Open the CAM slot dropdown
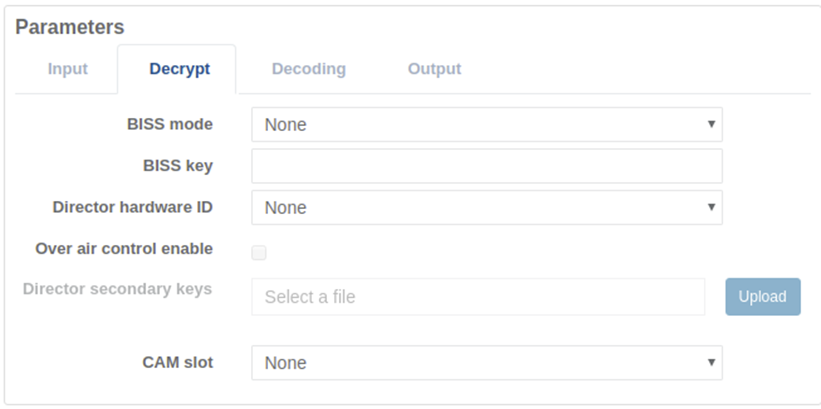 click(x=486, y=363)
